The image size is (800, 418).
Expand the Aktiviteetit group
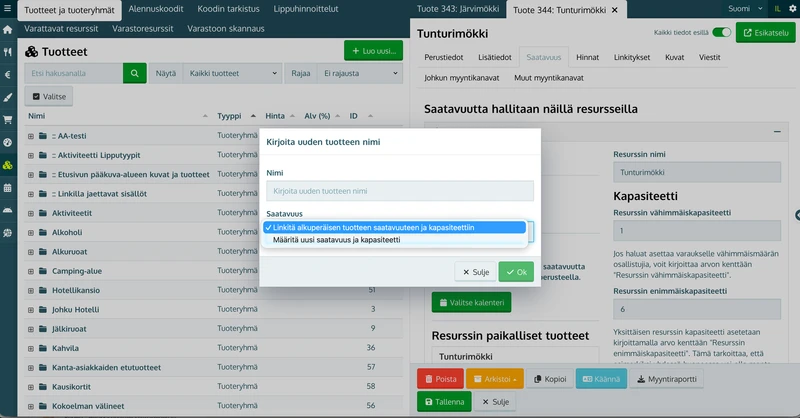pos(31,213)
